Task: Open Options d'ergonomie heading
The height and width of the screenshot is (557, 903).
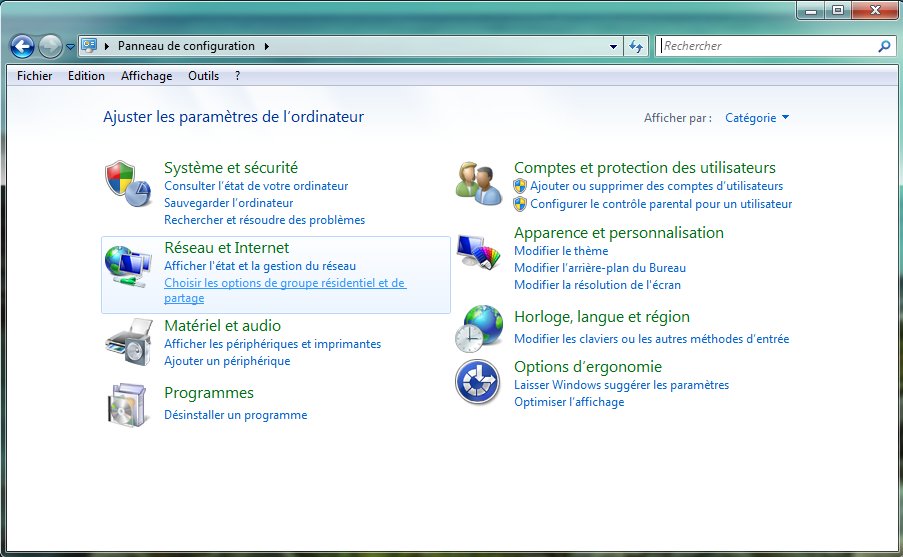Action: pyautogui.click(x=587, y=367)
